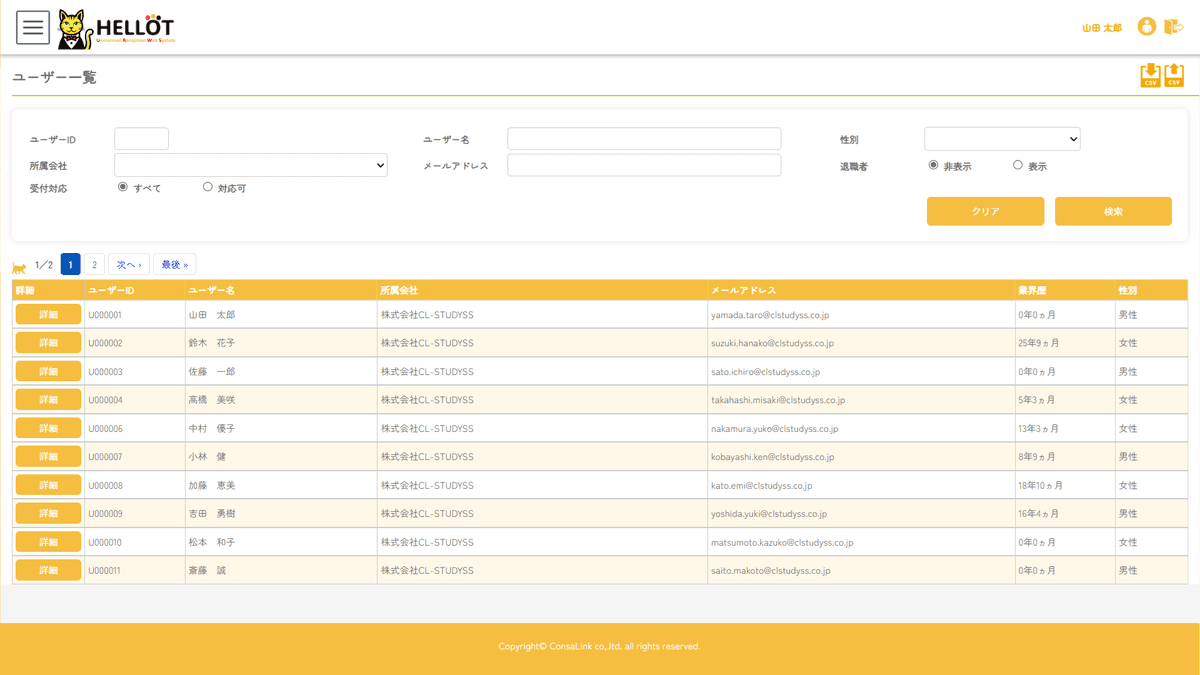Open 詳細 for user U000002 鈴木 花子

[48, 343]
